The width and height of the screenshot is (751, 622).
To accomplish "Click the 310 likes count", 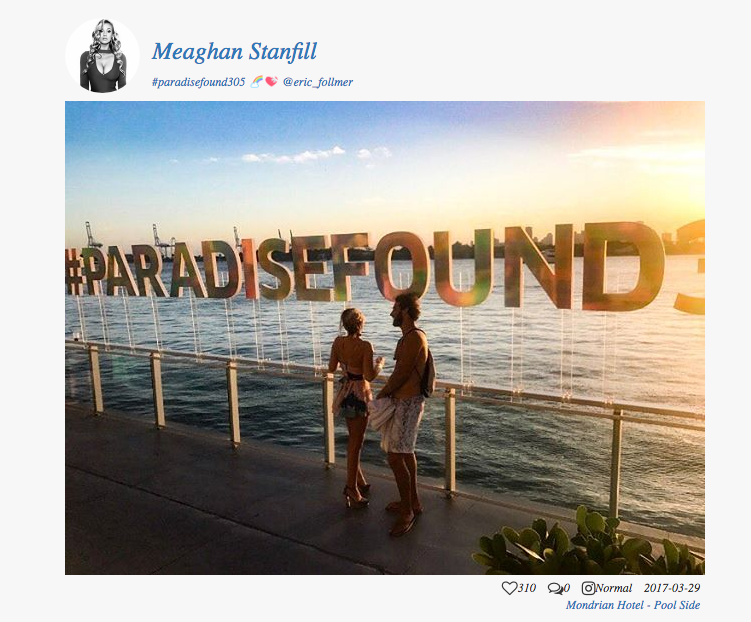I will pos(526,588).
